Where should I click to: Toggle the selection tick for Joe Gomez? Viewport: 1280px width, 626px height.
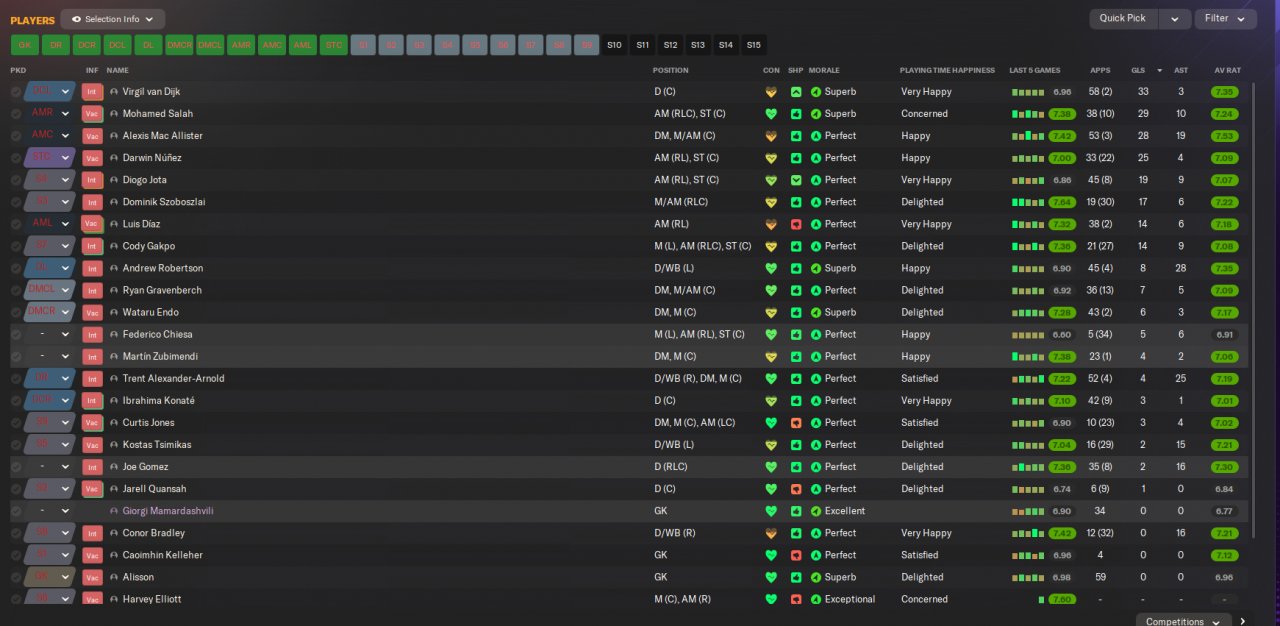(x=16, y=466)
